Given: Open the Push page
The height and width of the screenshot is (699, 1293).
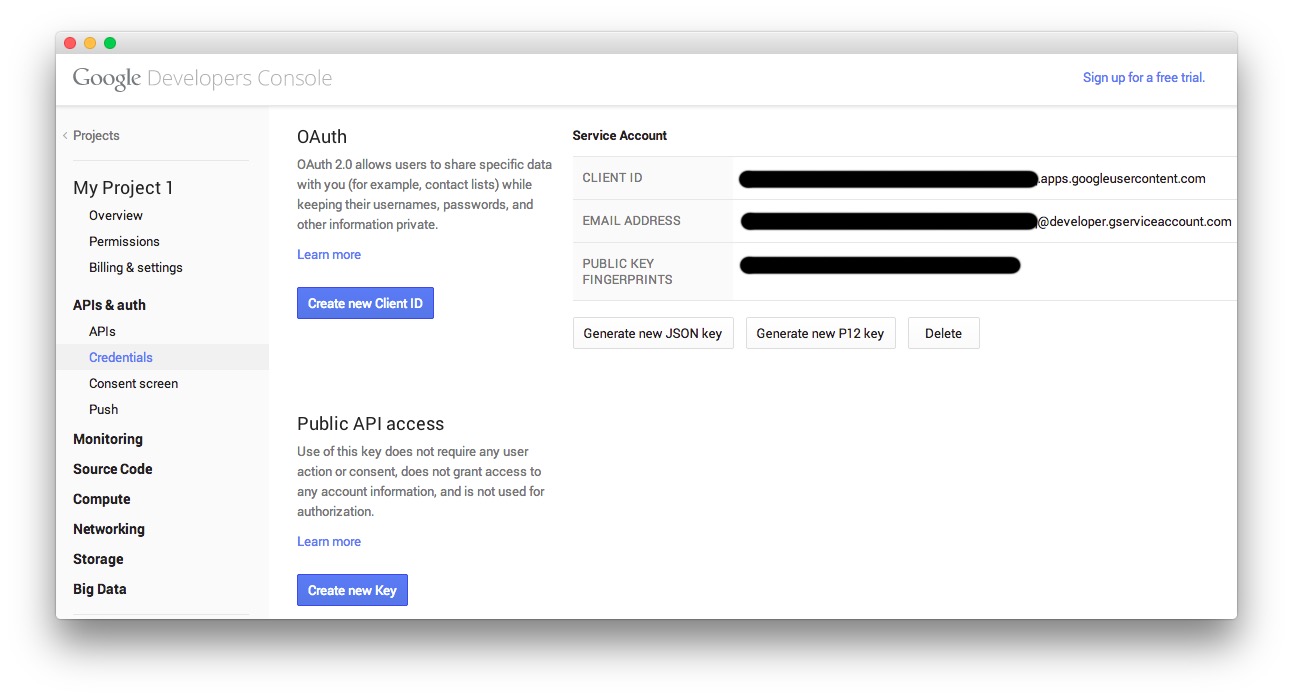Looking at the screenshot, I should tap(104, 410).
